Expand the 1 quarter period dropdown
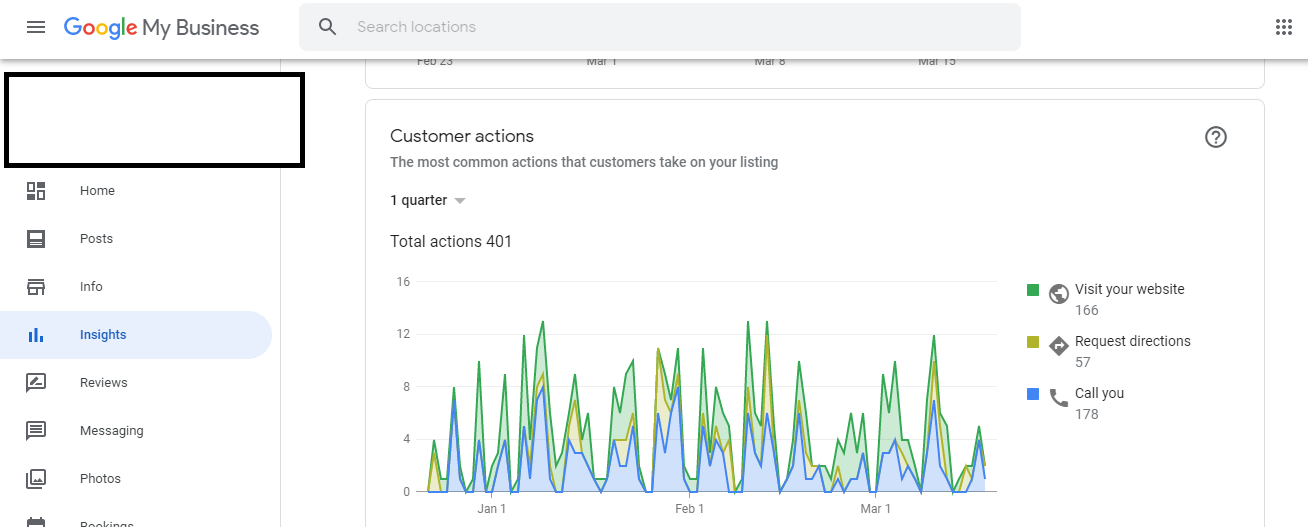This screenshot has height=527, width=1308. click(428, 201)
